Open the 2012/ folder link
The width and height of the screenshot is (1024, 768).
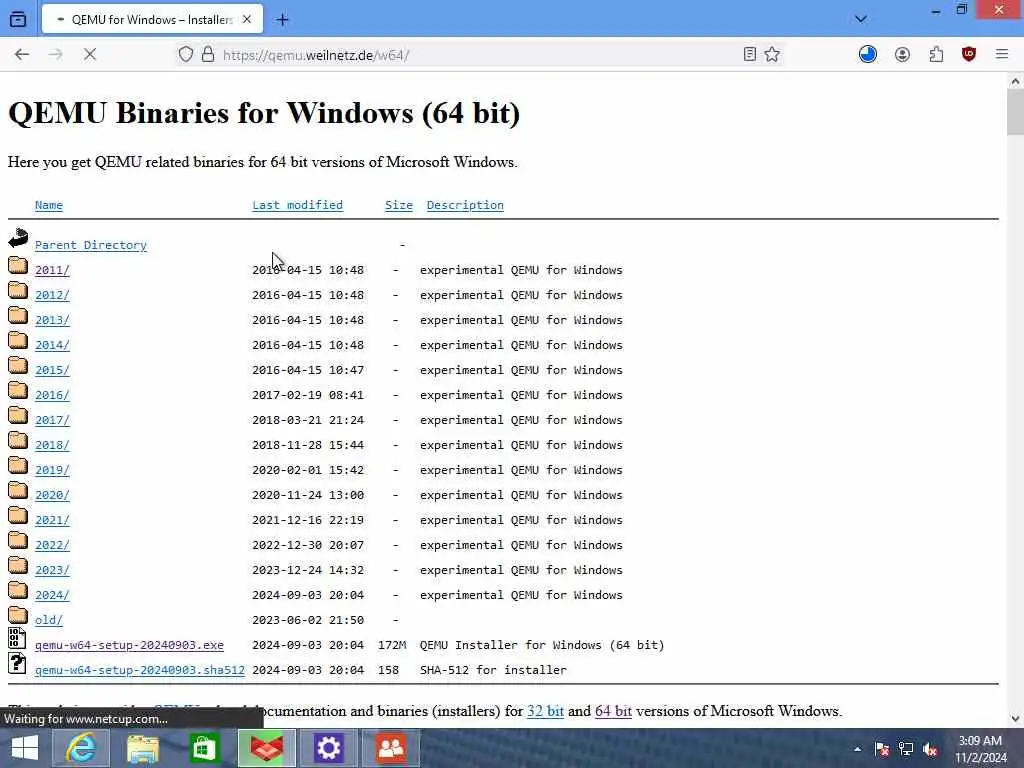click(x=52, y=295)
